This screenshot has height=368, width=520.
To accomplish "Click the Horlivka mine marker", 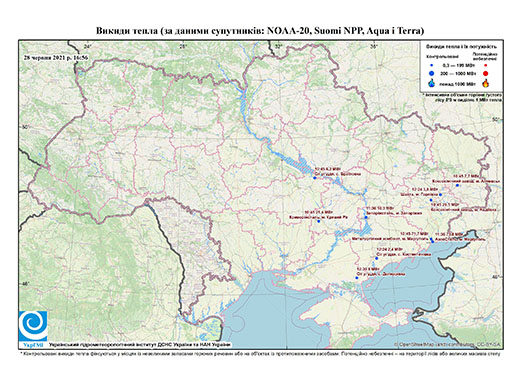I will [440, 194].
